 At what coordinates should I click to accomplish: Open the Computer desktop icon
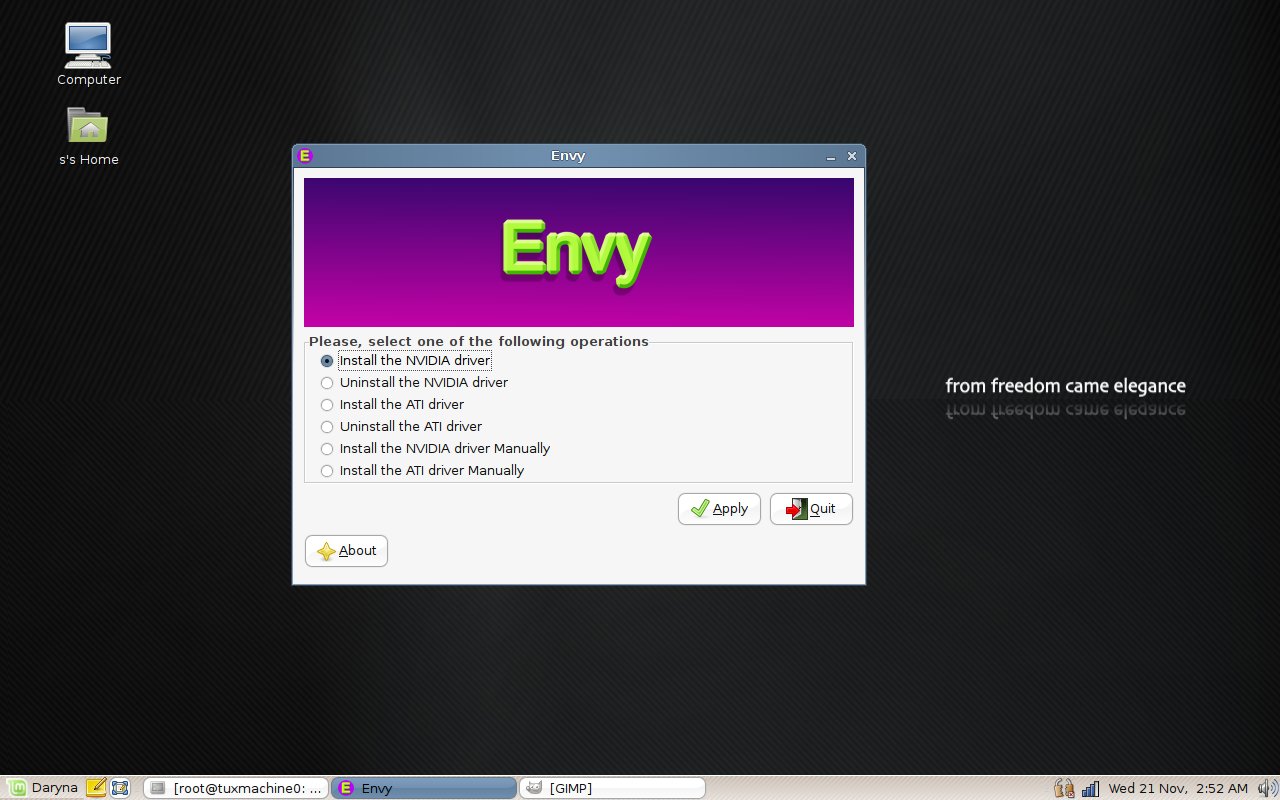(x=88, y=54)
